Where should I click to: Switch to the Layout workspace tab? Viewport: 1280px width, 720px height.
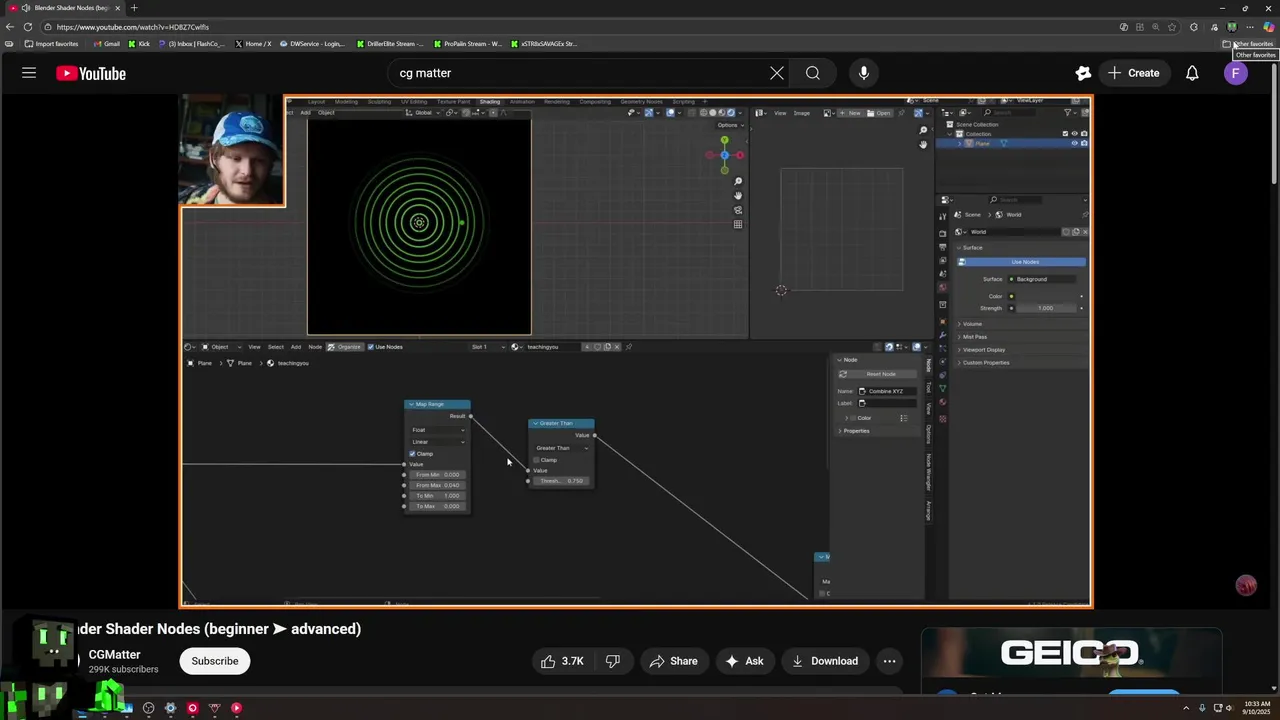tap(316, 101)
